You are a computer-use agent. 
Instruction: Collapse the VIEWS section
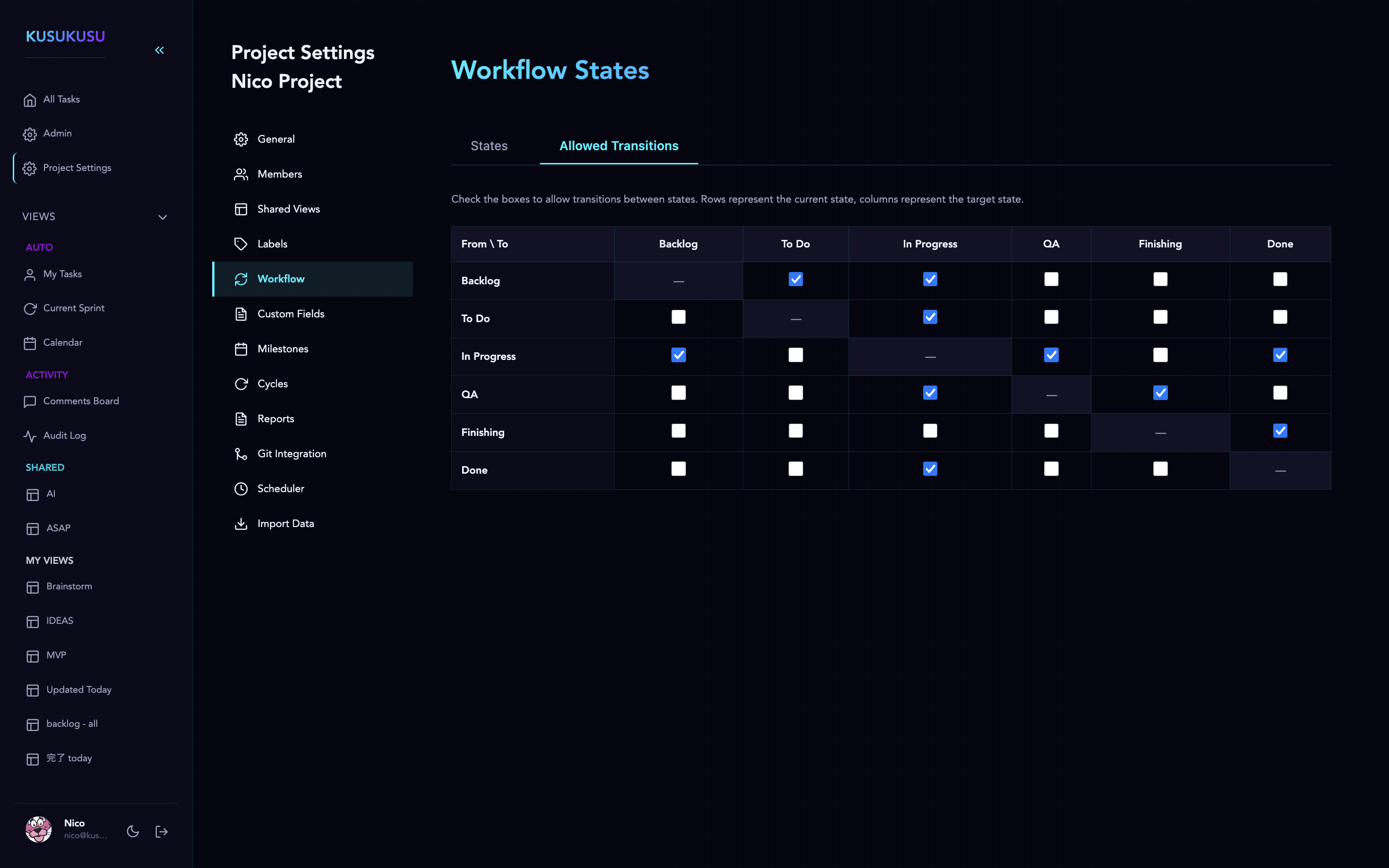tap(163, 217)
